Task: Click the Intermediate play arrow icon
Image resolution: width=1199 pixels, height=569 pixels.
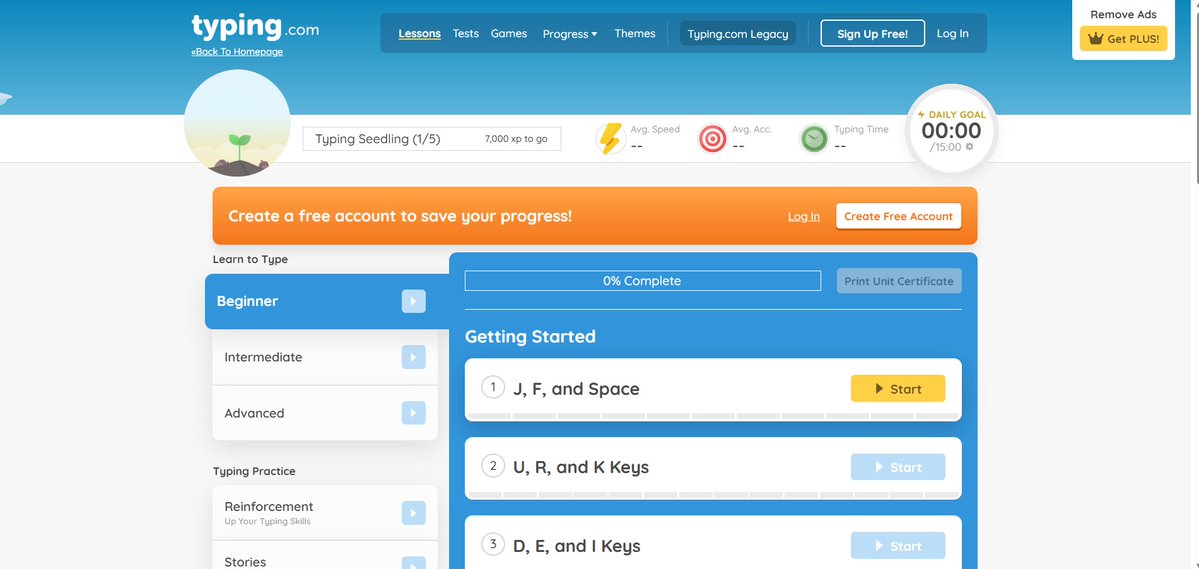Action: click(x=414, y=357)
